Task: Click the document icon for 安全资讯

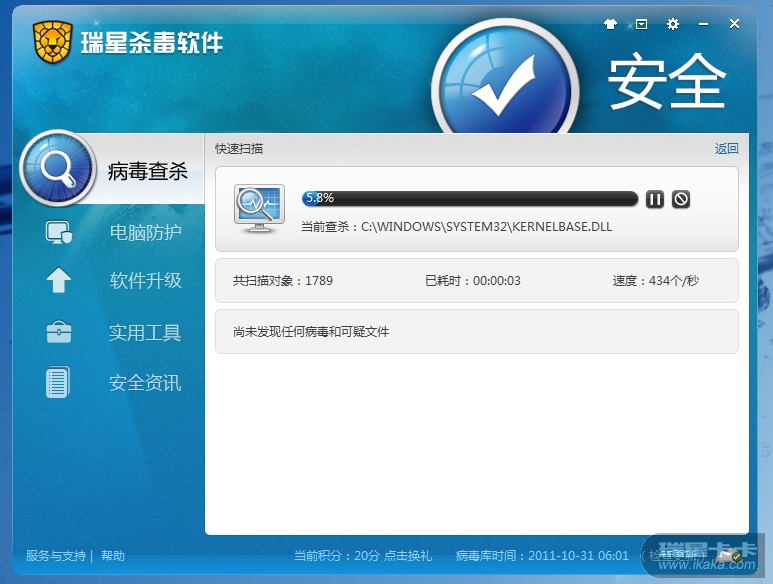Action: pyautogui.click(x=58, y=382)
